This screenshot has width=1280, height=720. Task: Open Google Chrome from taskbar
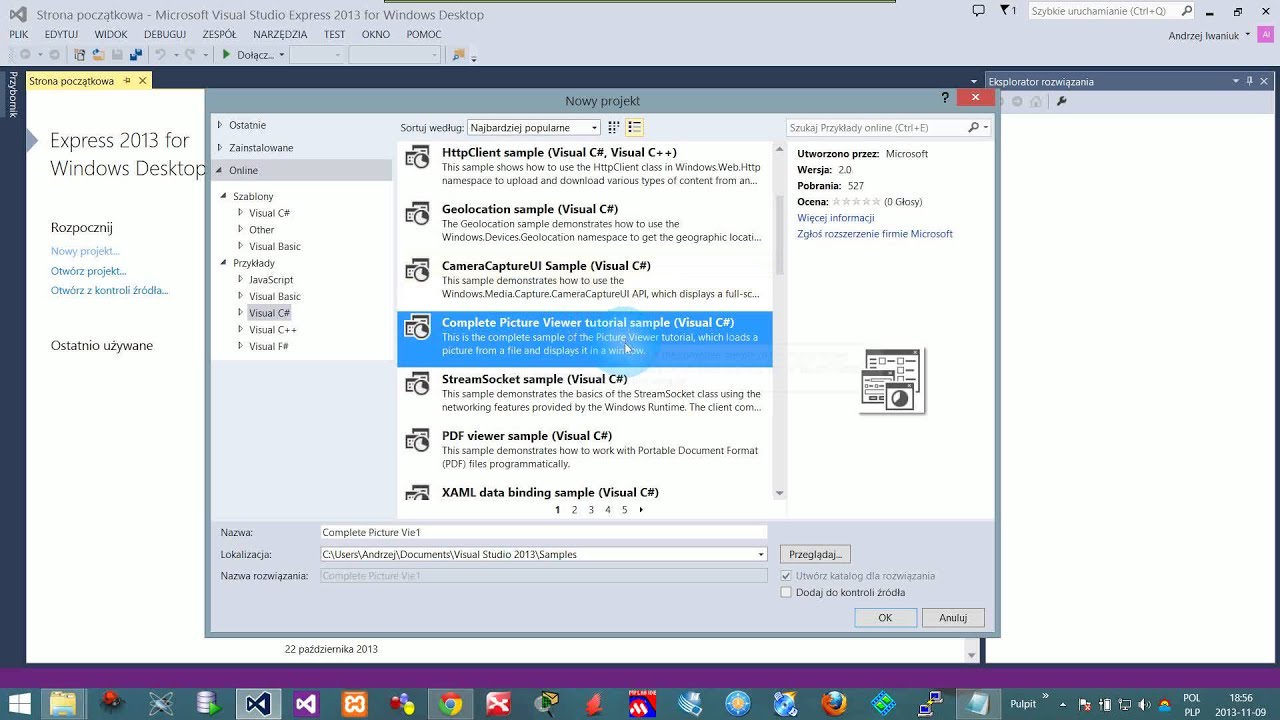(450, 704)
